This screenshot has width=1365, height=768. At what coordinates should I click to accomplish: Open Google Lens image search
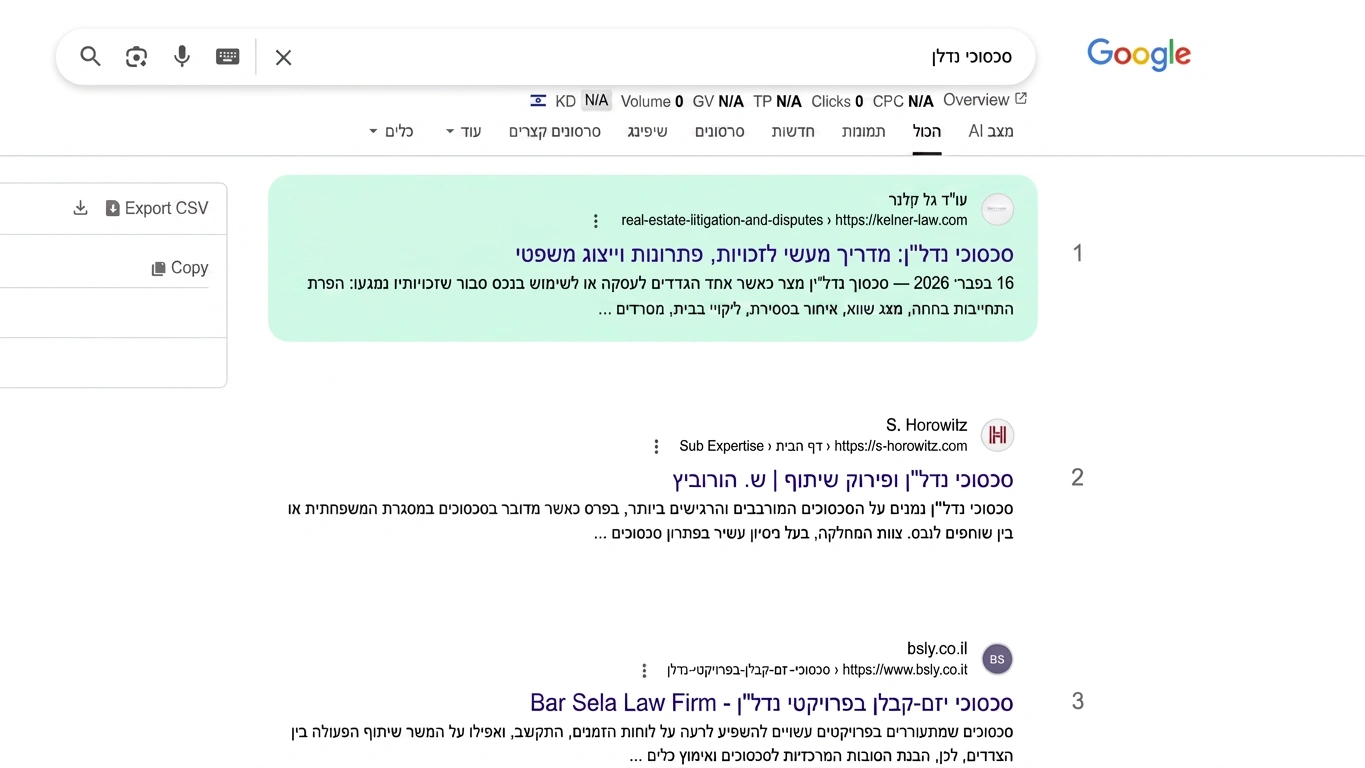[x=136, y=57]
